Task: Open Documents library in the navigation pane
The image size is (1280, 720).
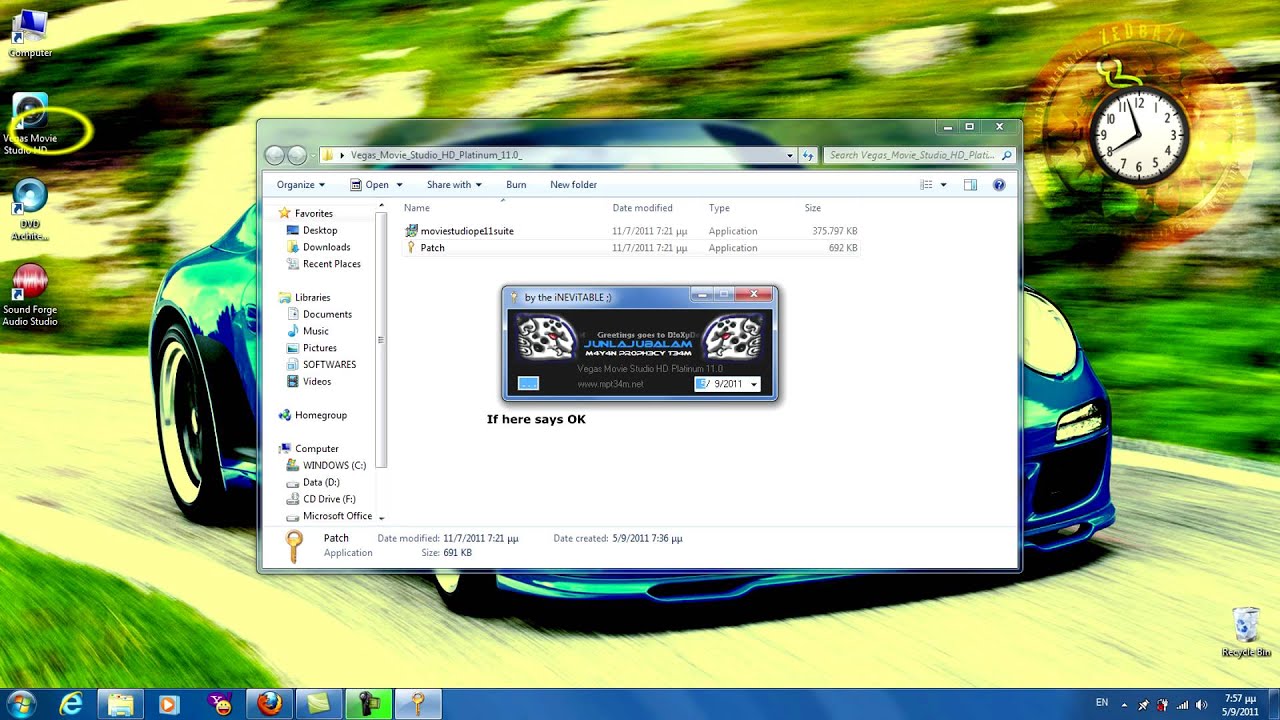Action: (327, 314)
